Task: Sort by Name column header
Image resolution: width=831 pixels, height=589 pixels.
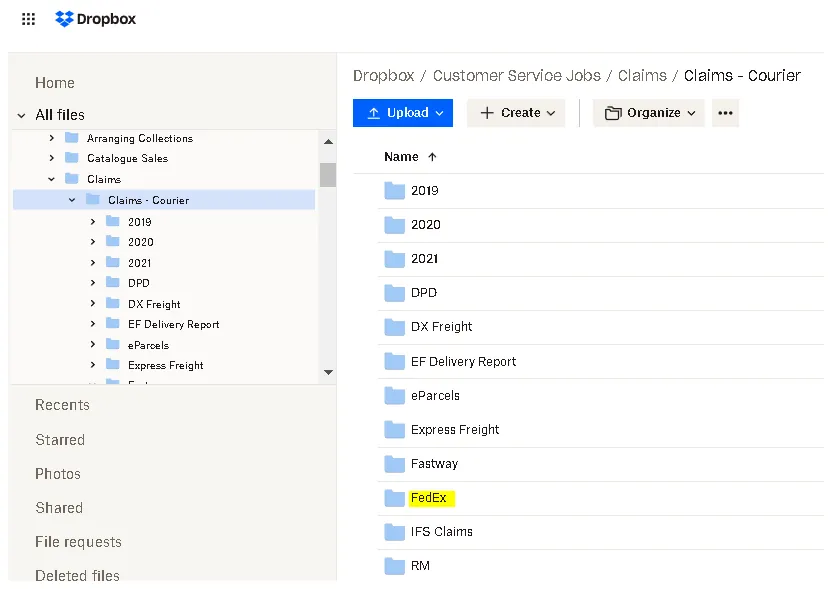Action: pyautogui.click(x=401, y=157)
